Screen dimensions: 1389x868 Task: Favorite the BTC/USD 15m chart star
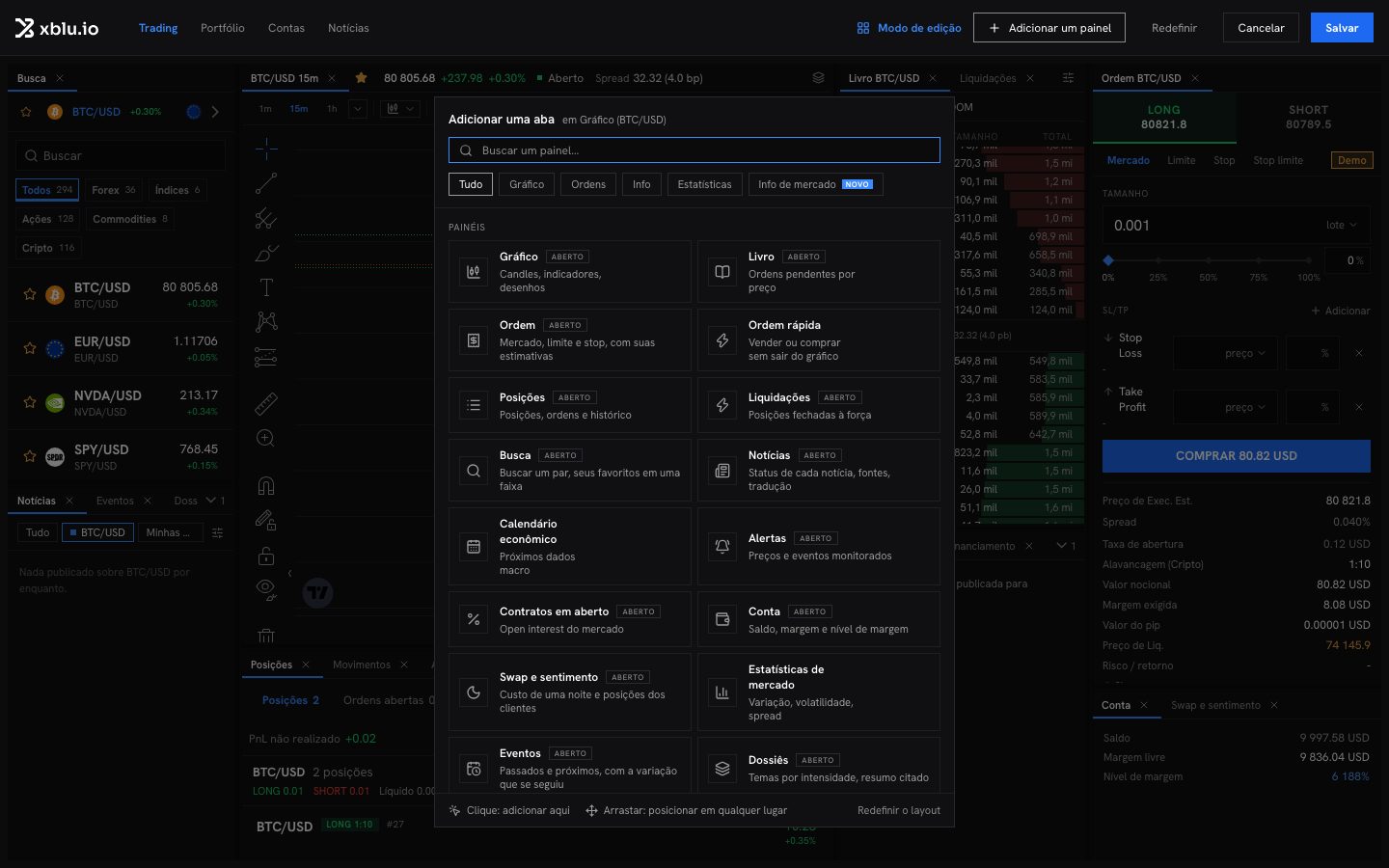361,78
